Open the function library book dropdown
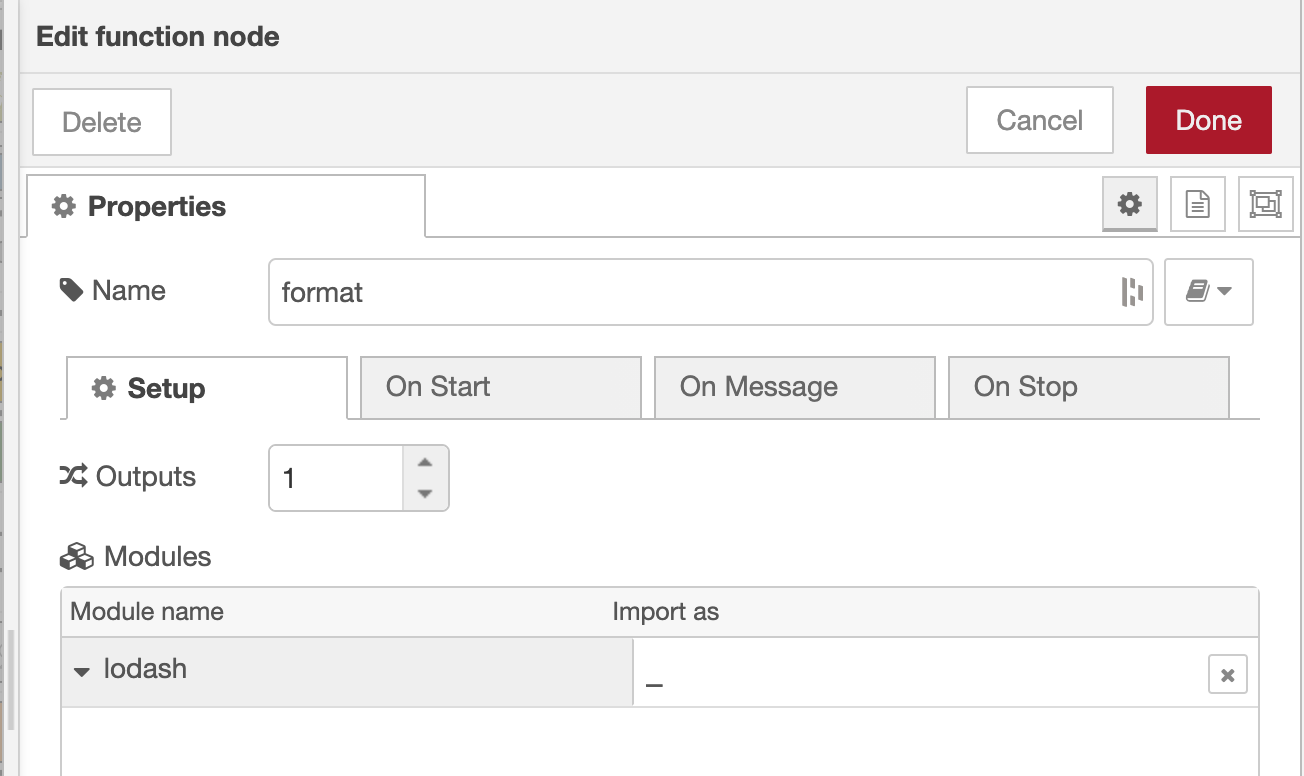 (x=1208, y=292)
